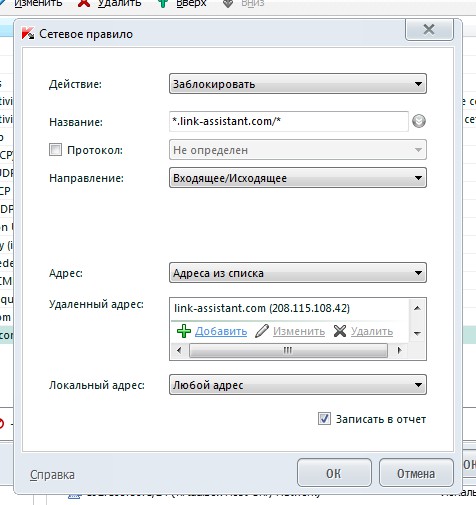
Task: Enable the Протокол checkbox
Action: (x=55, y=150)
